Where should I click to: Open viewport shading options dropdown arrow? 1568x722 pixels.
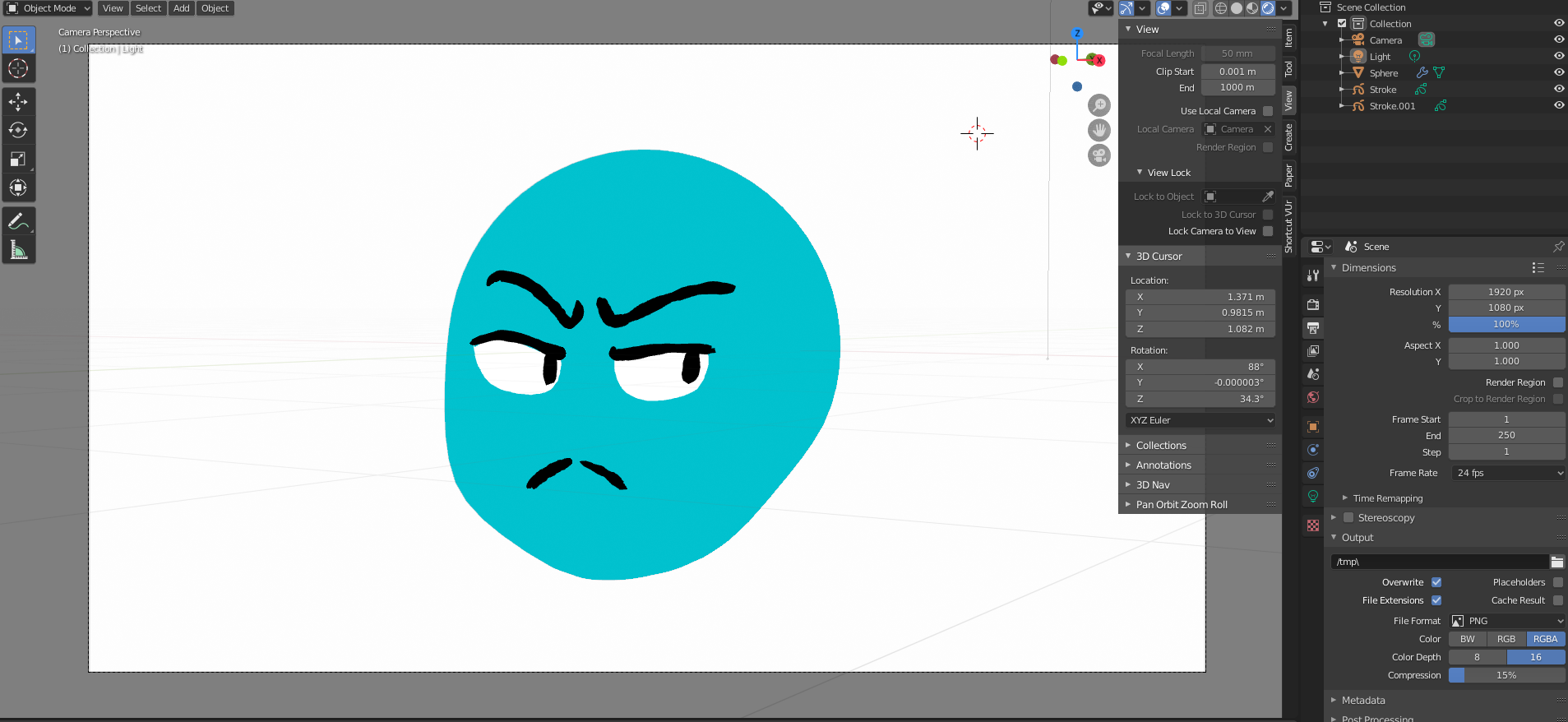[1284, 8]
